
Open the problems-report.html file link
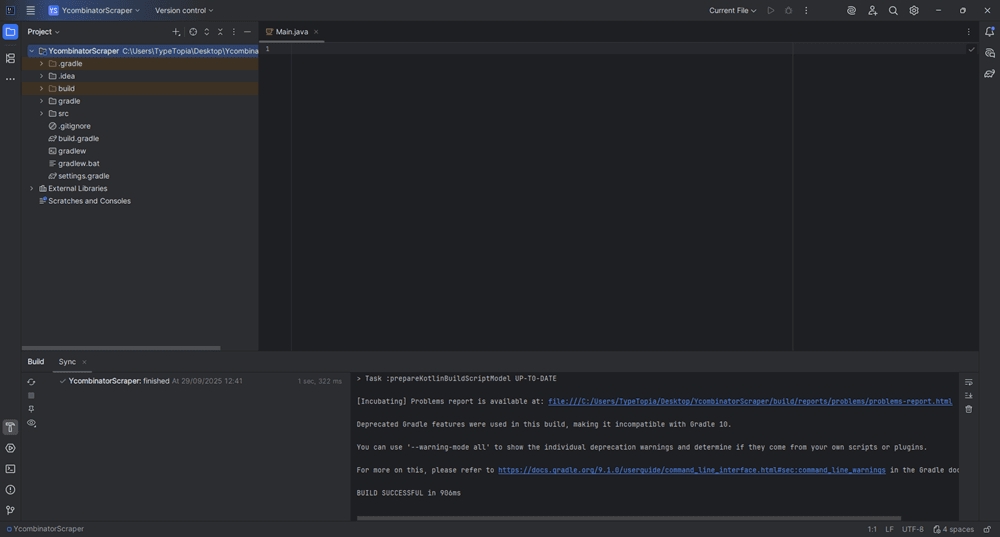pos(750,402)
